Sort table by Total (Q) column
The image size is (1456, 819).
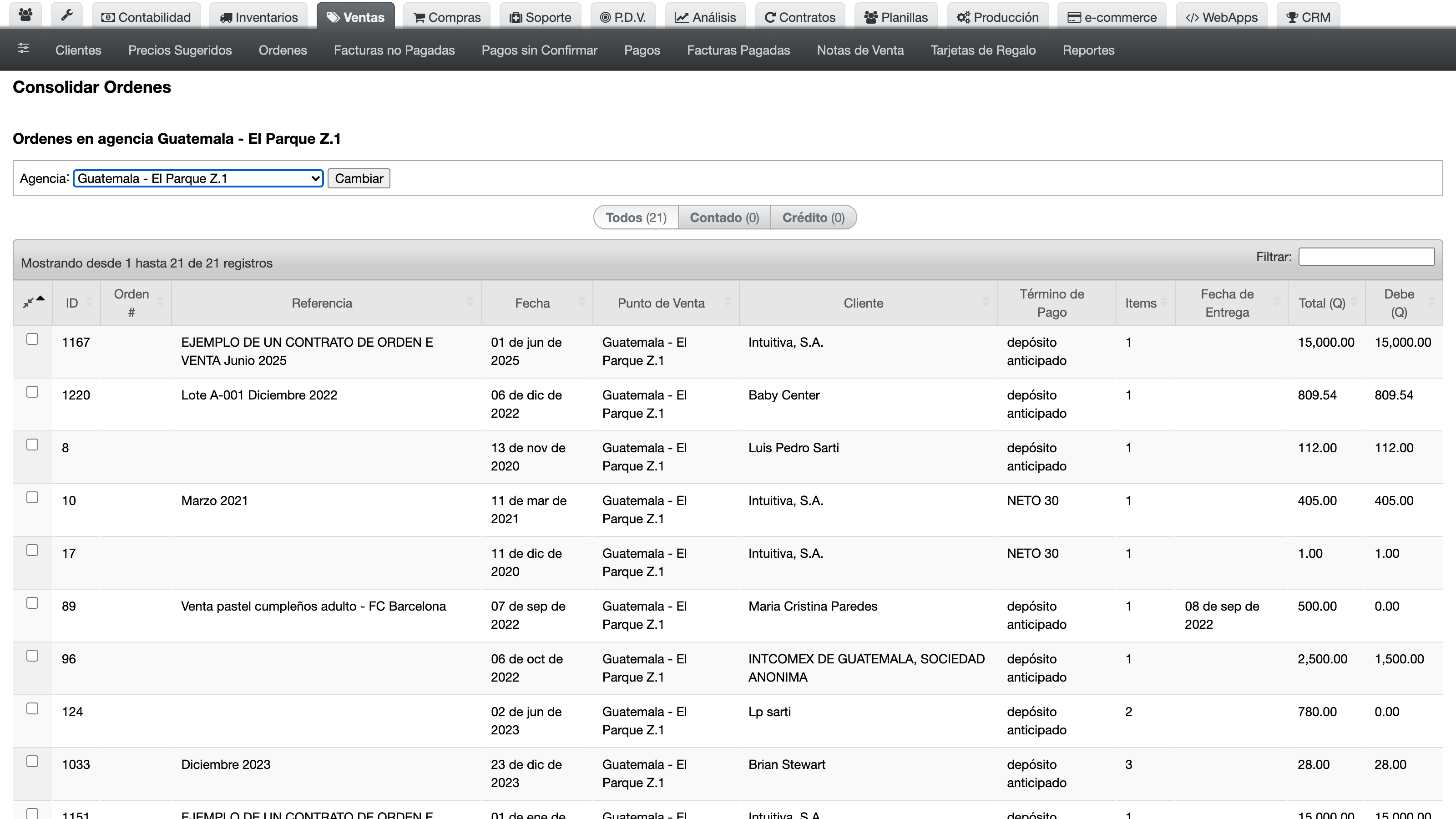(1326, 303)
